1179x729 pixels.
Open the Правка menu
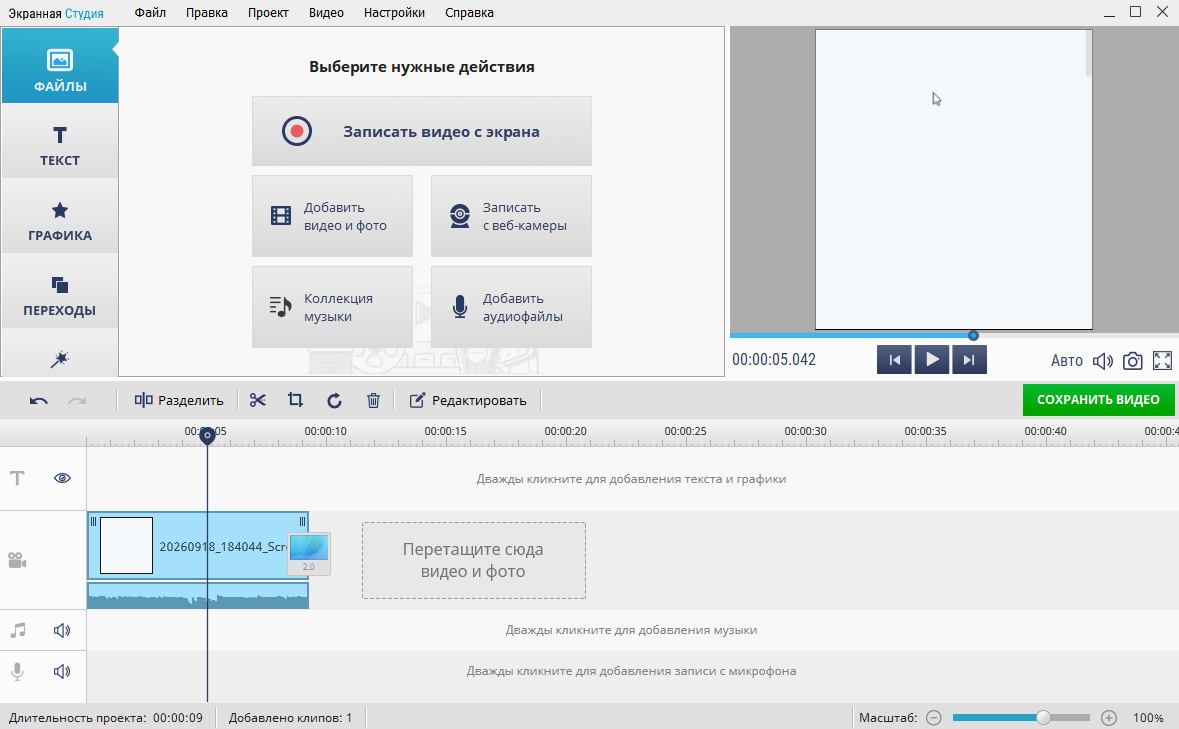(x=207, y=13)
